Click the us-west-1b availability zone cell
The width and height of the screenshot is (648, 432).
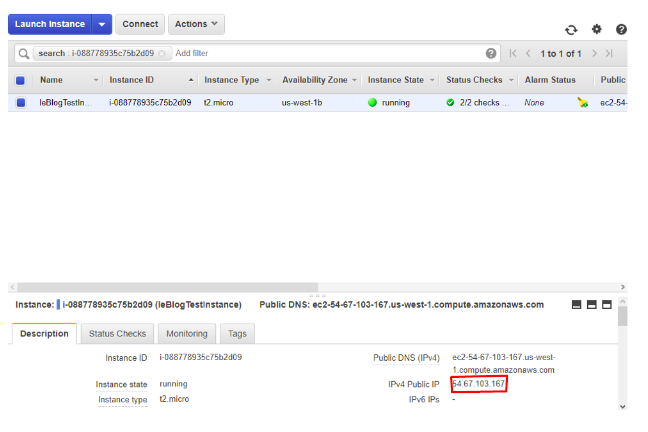(302, 103)
